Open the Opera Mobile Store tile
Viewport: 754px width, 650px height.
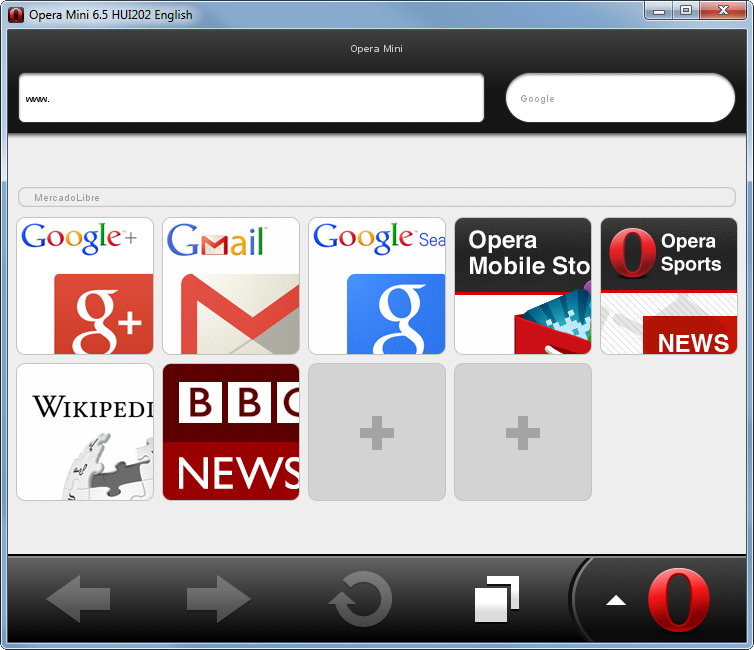(523, 286)
